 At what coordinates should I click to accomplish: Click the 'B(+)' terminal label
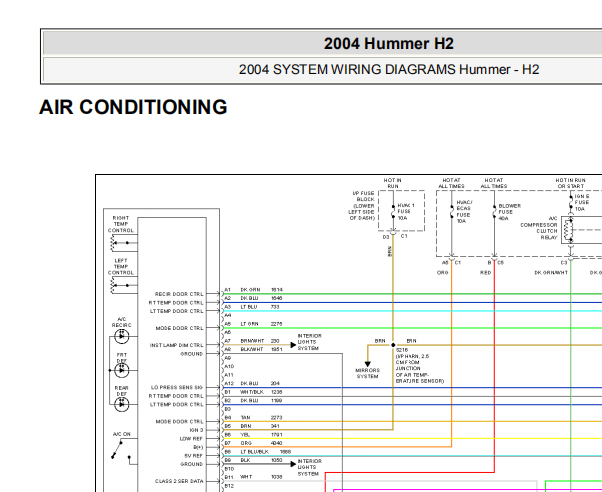click(x=198, y=447)
